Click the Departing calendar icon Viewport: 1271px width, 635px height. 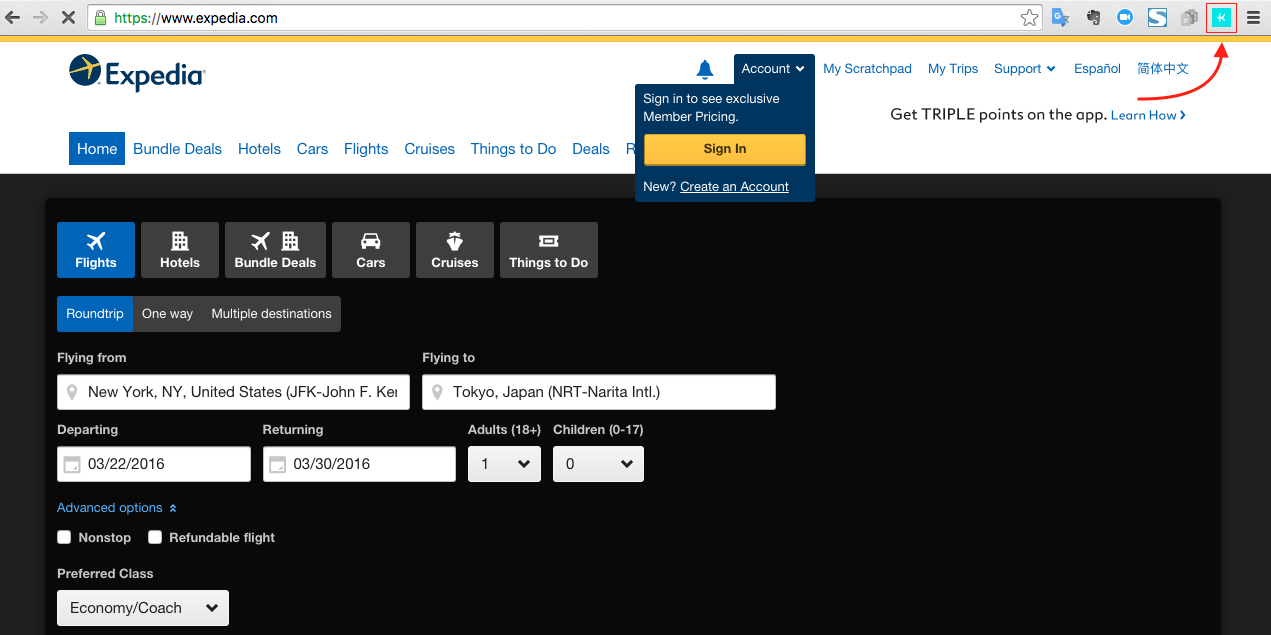[72, 464]
